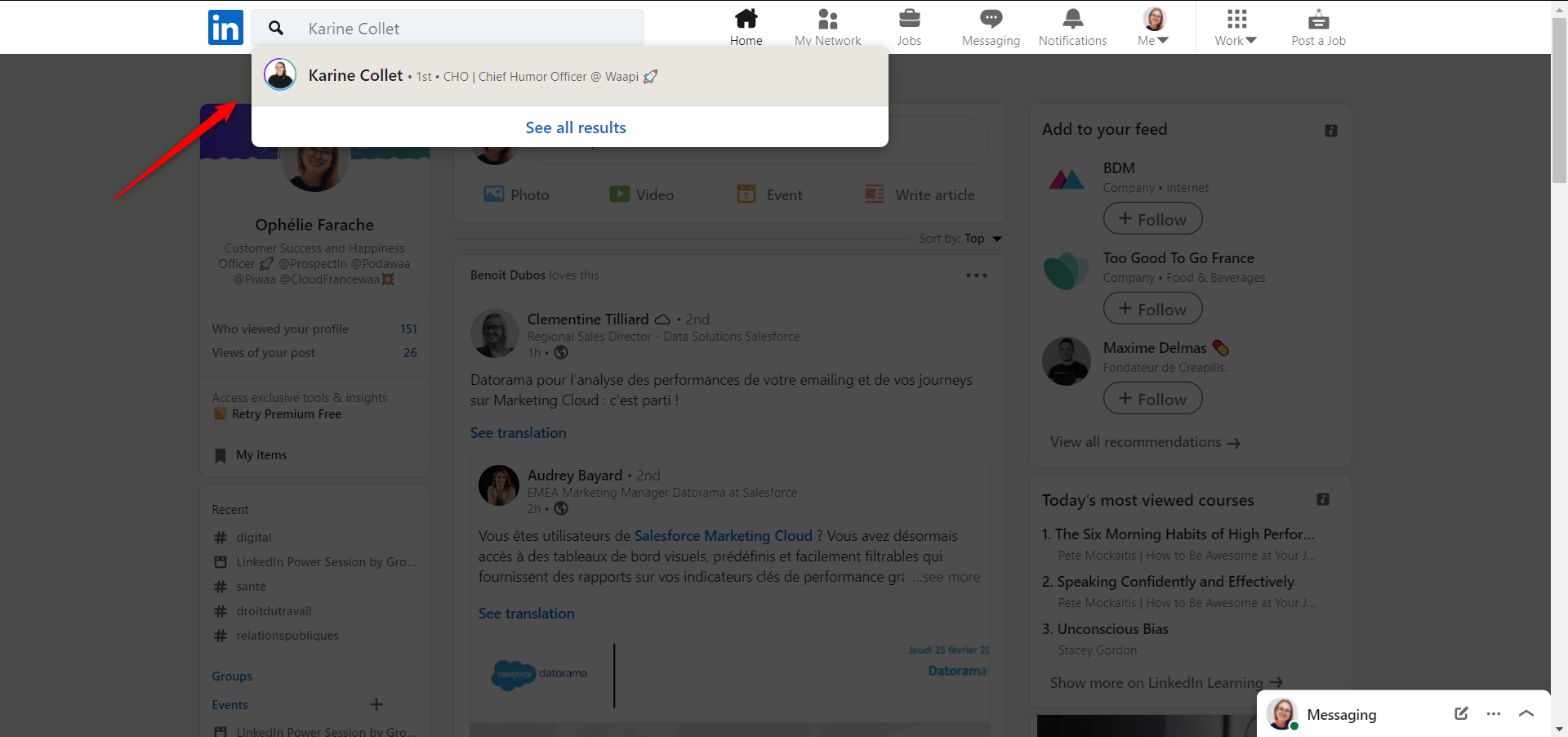This screenshot has width=1568, height=737.
Task: Click the LinkedIn logo icon
Action: tap(225, 27)
